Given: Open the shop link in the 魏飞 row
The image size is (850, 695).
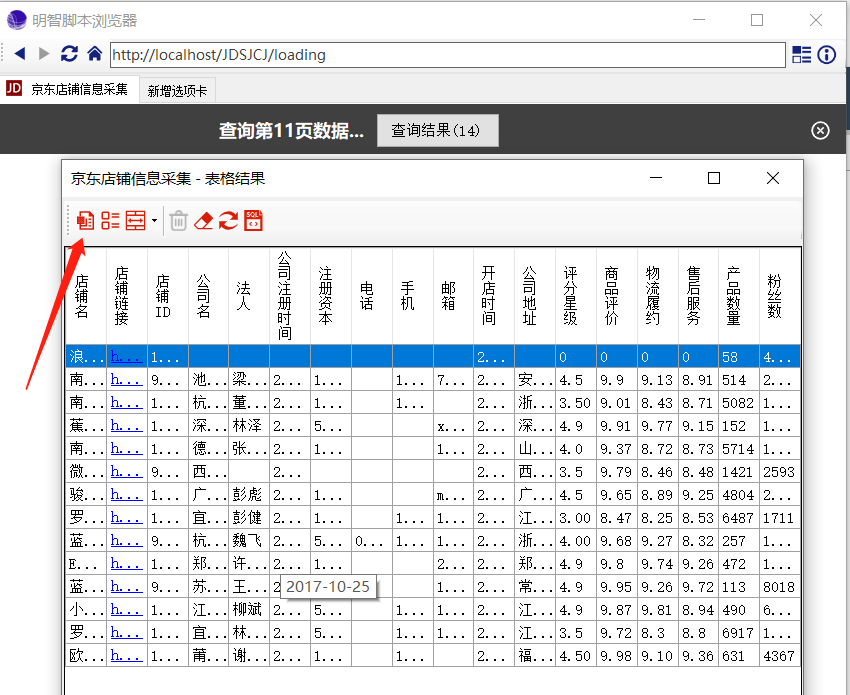Looking at the screenshot, I should 126,540.
